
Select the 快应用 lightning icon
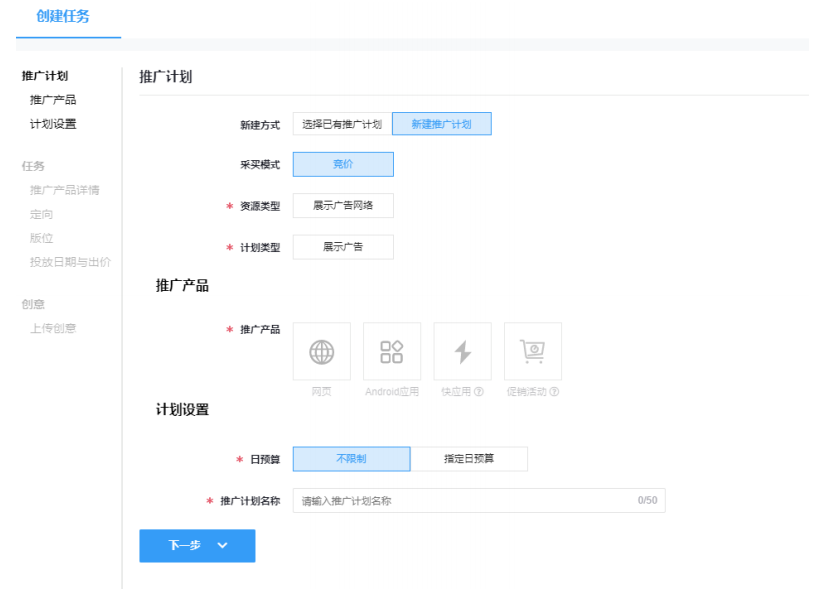pyautogui.click(x=461, y=351)
